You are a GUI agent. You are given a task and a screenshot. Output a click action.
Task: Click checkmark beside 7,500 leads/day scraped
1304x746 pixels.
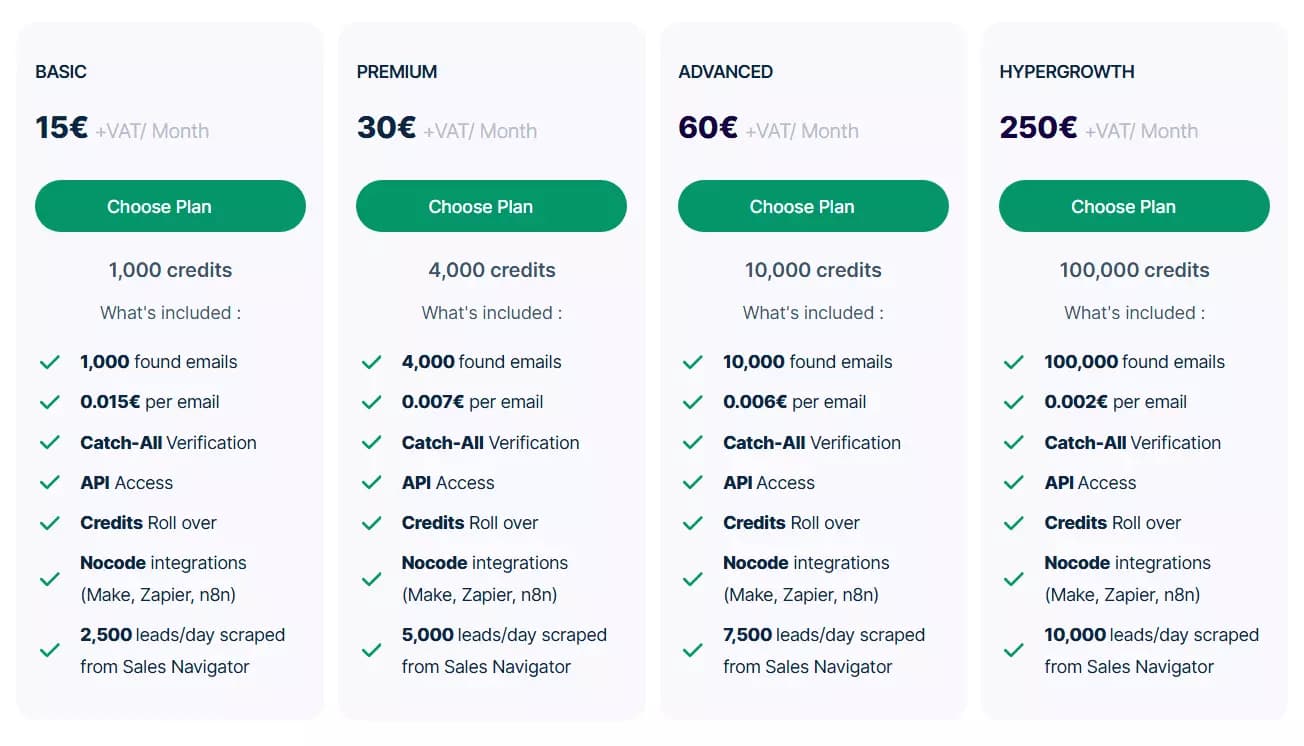tap(692, 651)
